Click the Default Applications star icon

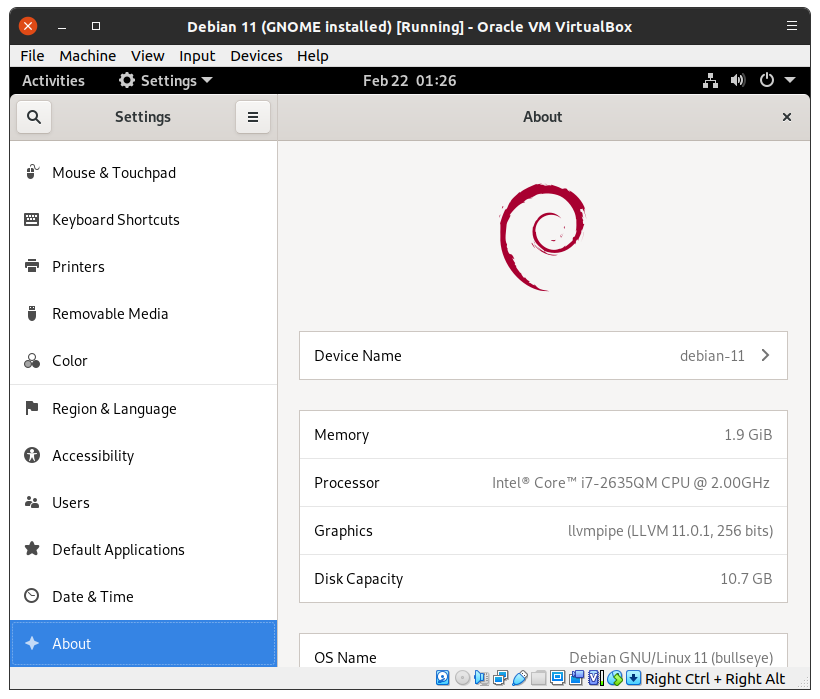(32, 550)
